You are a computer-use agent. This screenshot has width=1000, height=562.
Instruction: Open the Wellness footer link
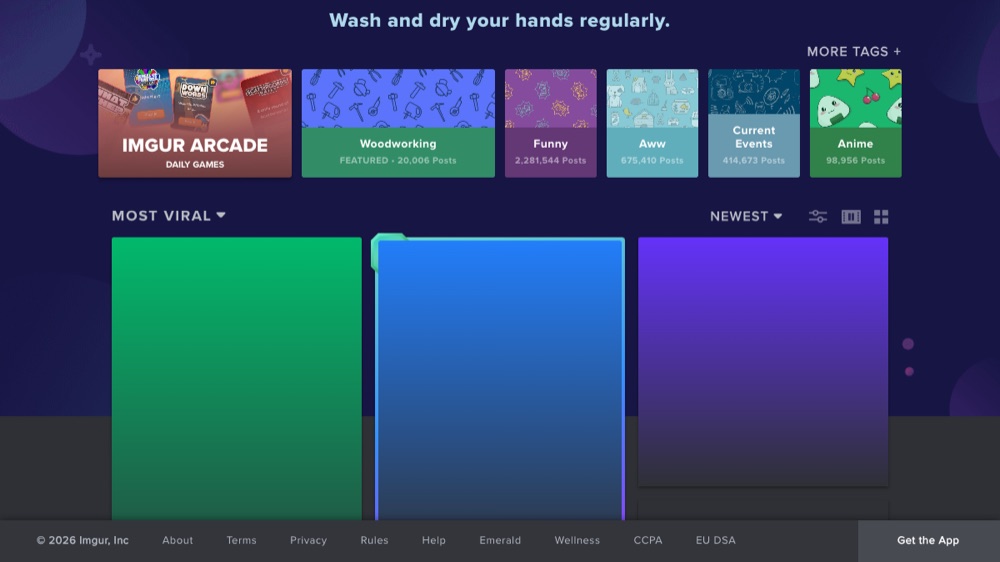tap(577, 540)
